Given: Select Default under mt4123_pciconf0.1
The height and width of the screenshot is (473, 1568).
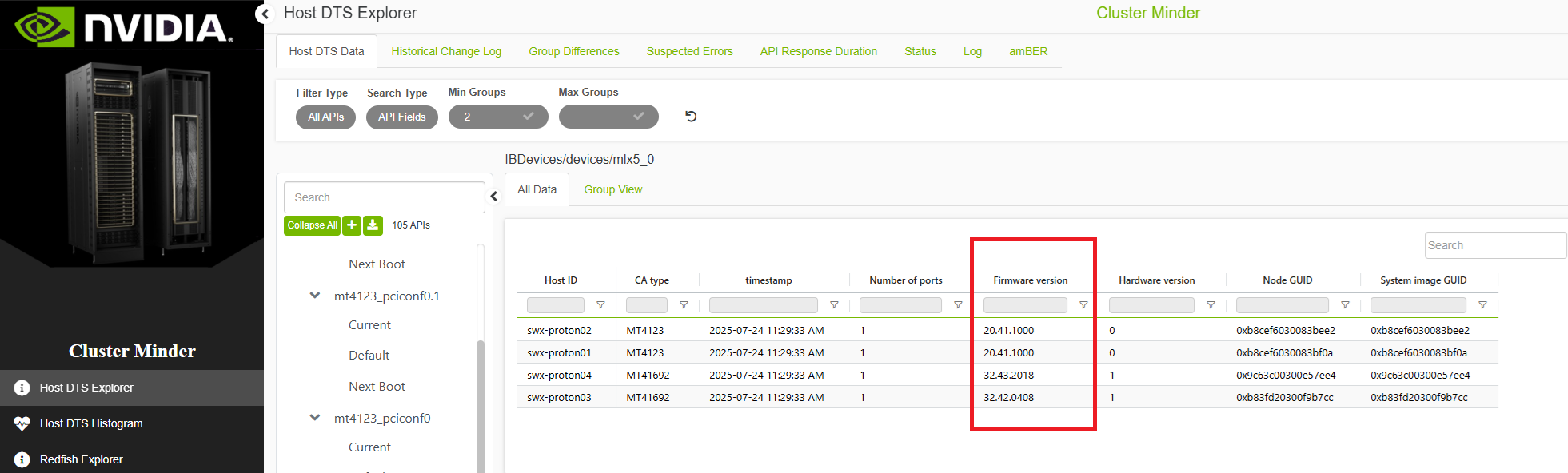Looking at the screenshot, I should (369, 356).
